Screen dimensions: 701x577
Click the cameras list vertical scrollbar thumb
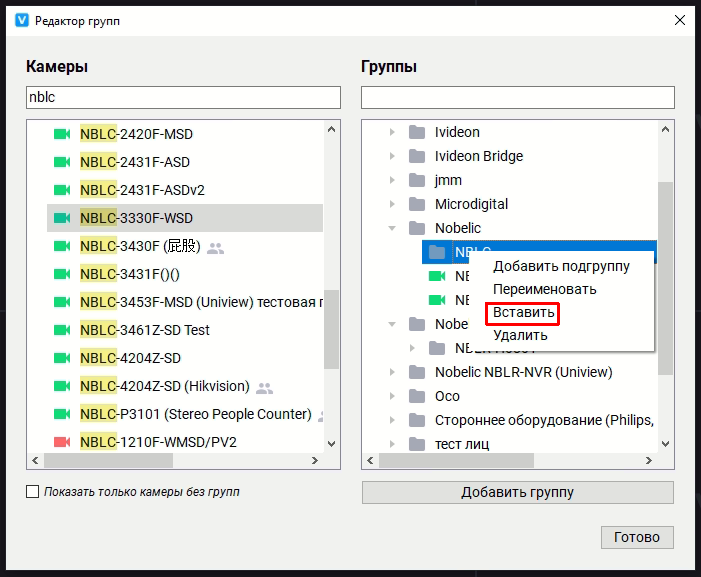[331, 329]
